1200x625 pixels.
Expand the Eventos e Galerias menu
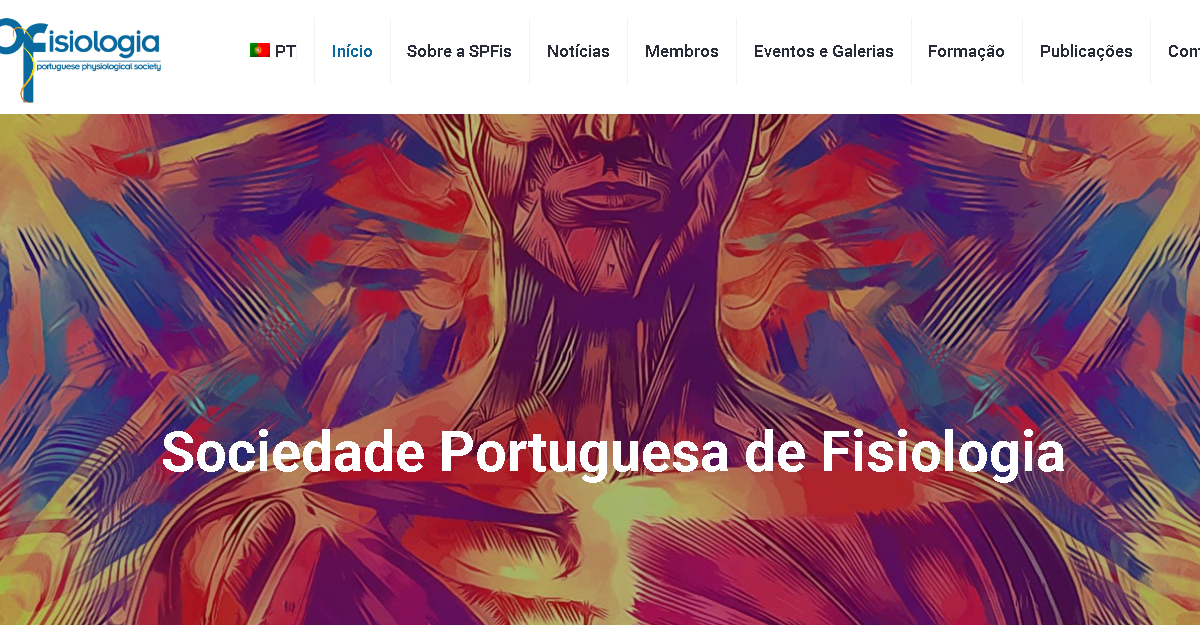824,51
